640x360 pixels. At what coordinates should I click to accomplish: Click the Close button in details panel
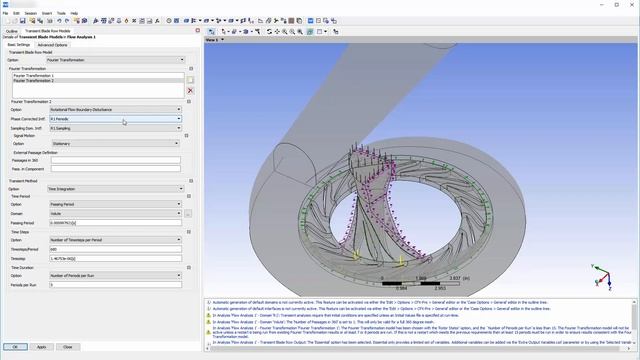pyautogui.click(x=68, y=347)
